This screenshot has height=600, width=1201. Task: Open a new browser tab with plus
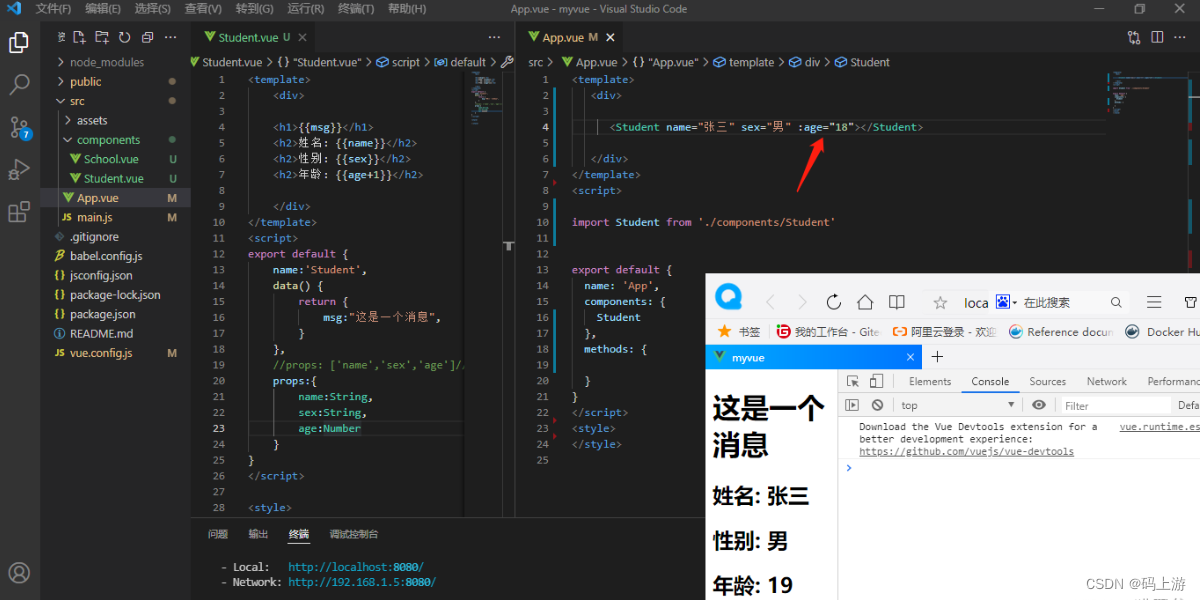coord(937,357)
